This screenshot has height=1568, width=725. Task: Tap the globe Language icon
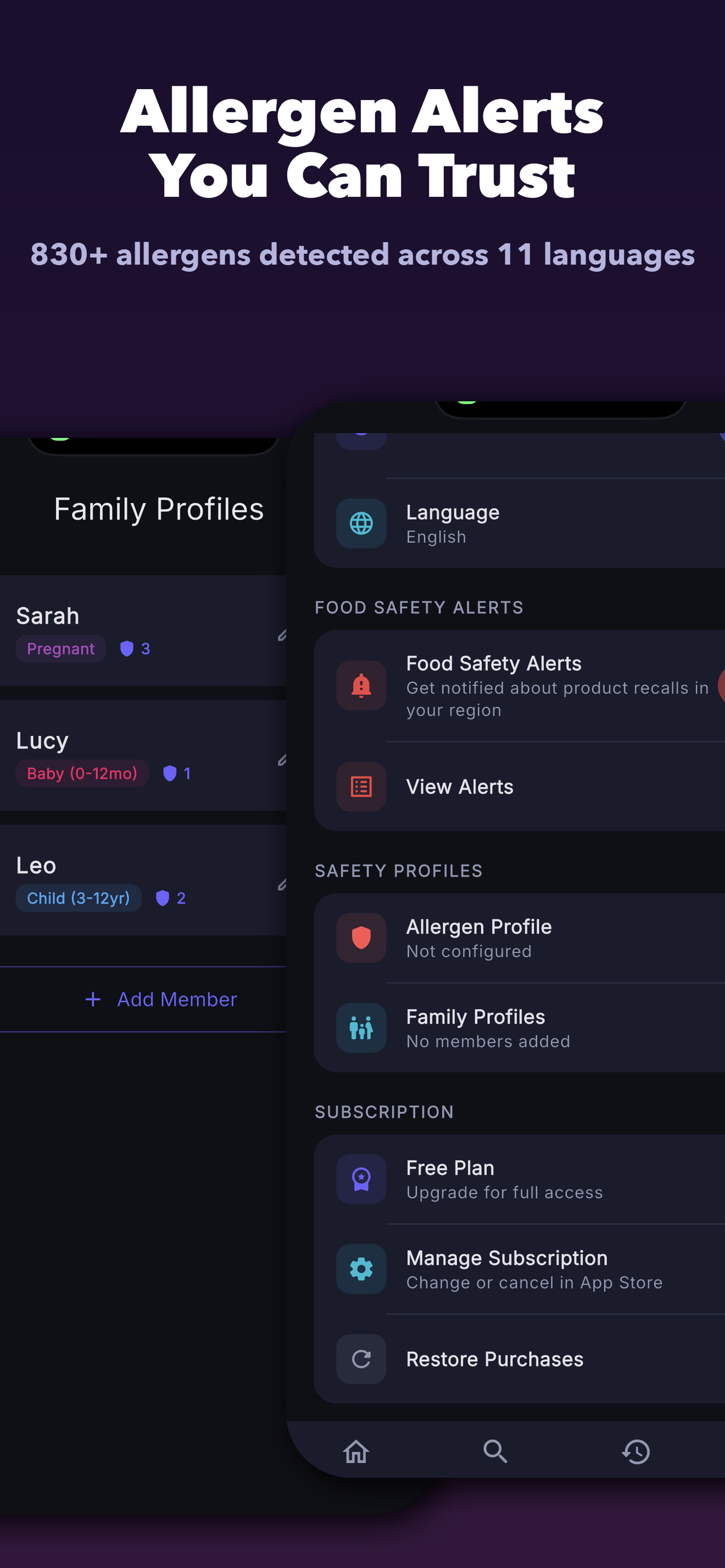pyautogui.click(x=361, y=523)
